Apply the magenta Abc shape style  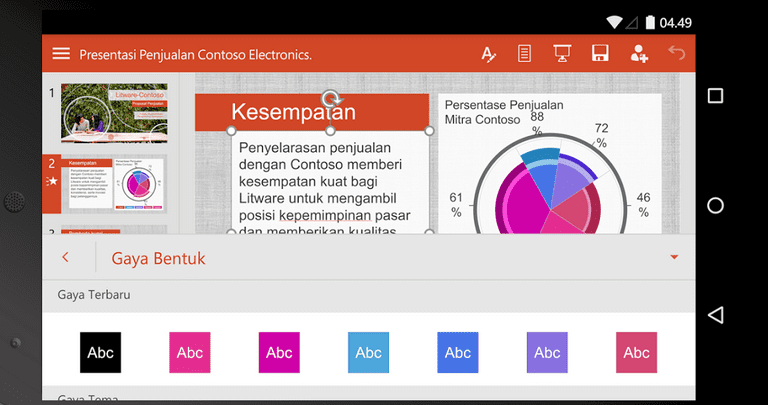coord(279,353)
